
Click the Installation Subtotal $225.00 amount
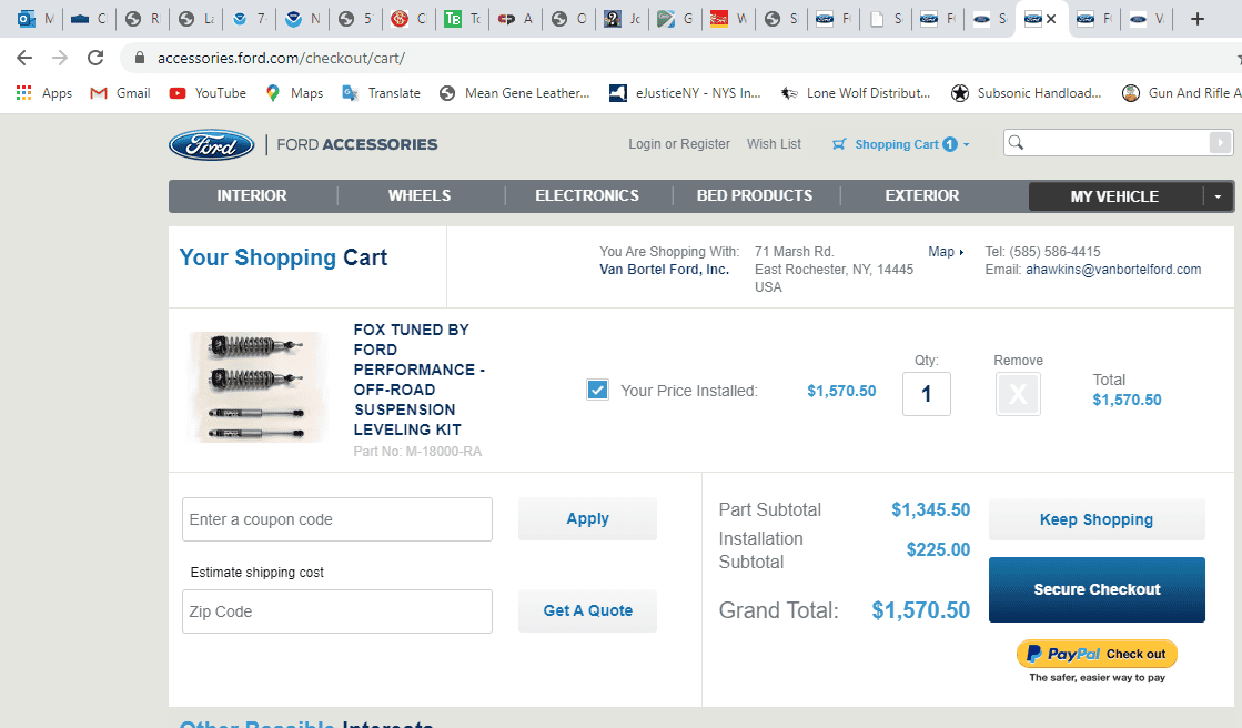pyautogui.click(x=938, y=550)
